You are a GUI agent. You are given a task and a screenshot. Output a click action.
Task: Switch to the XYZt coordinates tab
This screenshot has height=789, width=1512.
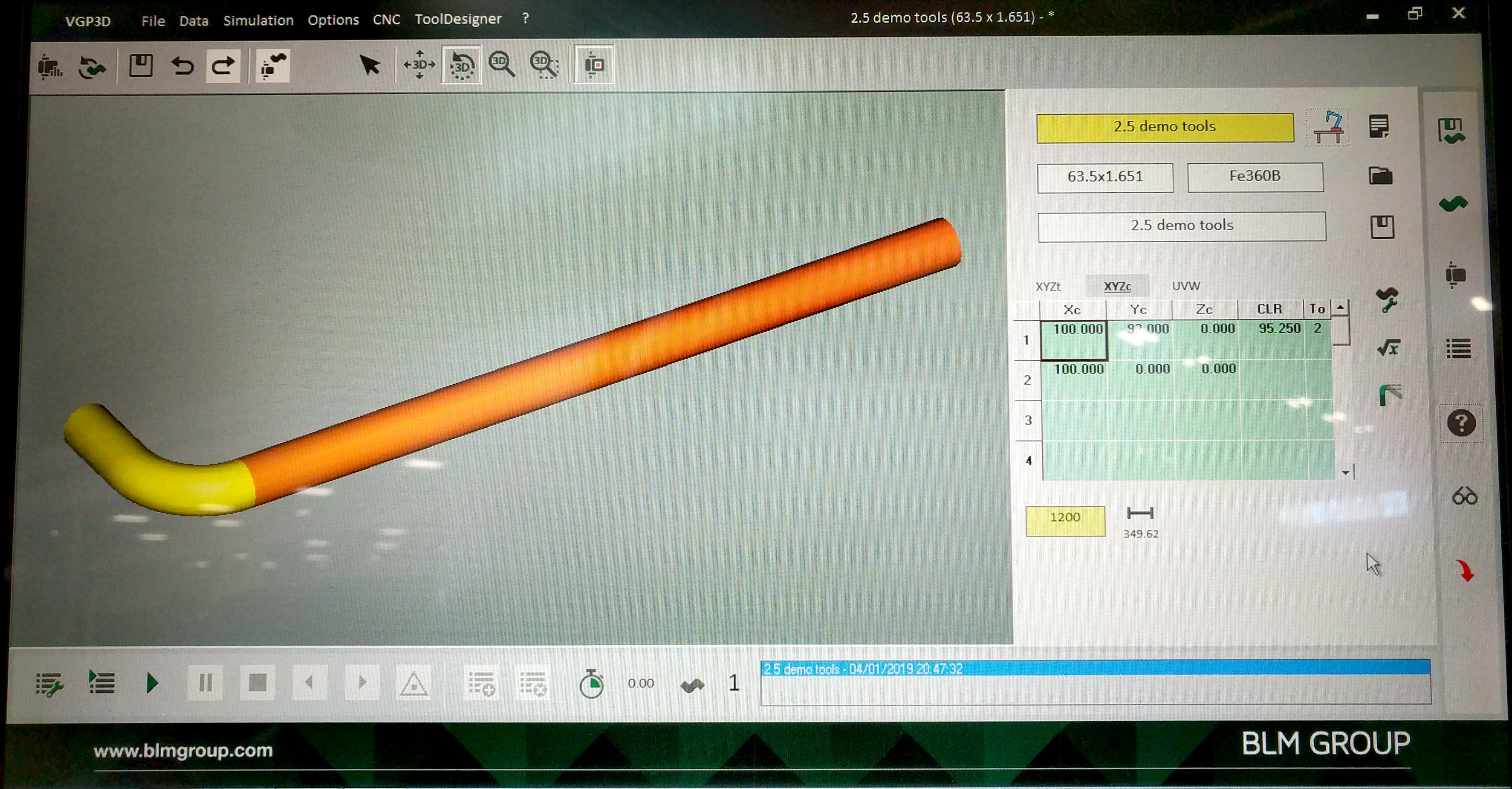pyautogui.click(x=1048, y=287)
